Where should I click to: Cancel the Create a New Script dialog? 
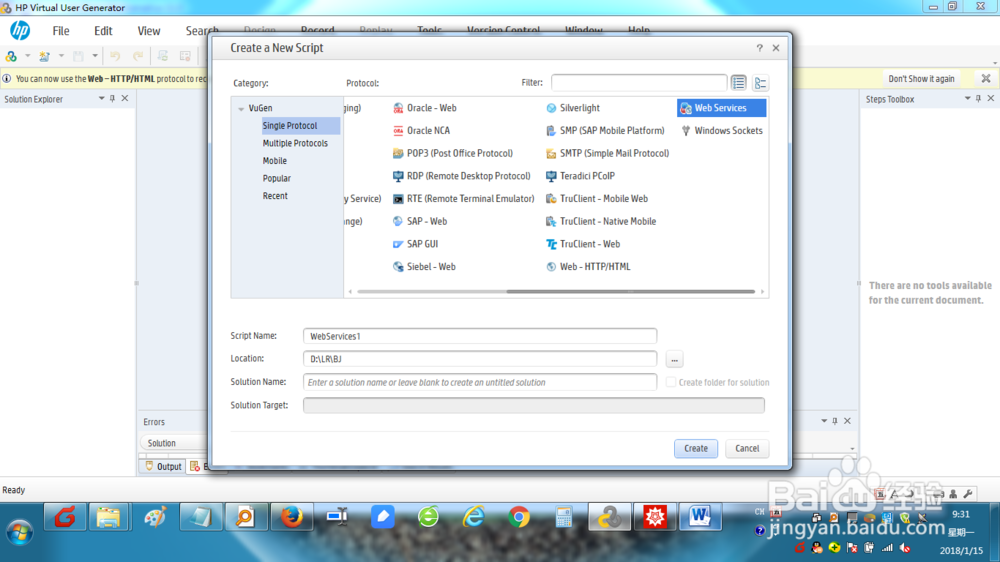(747, 448)
